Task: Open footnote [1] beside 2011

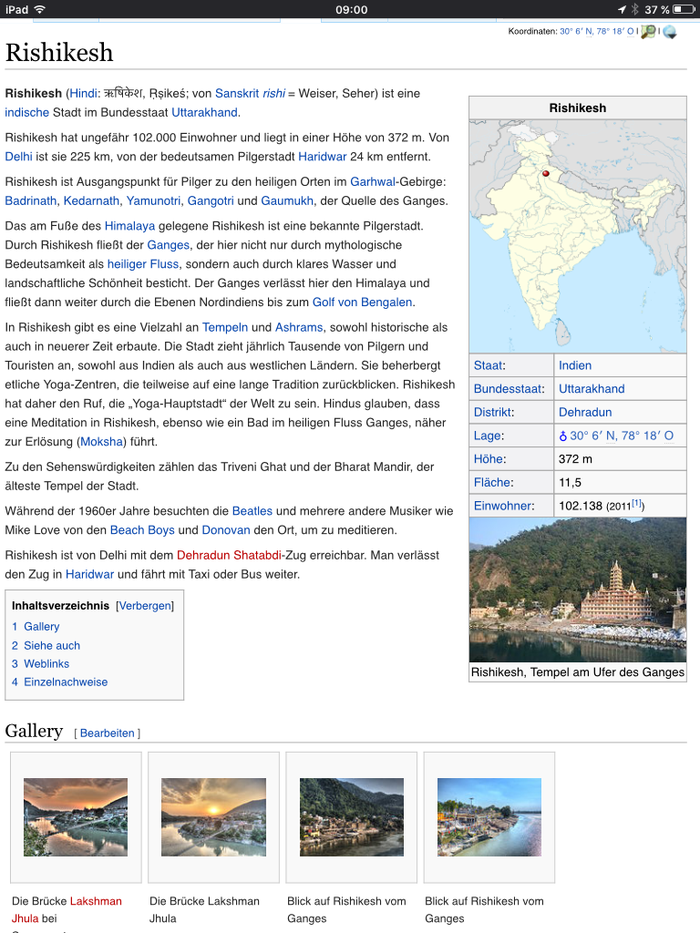Action: (x=636, y=503)
